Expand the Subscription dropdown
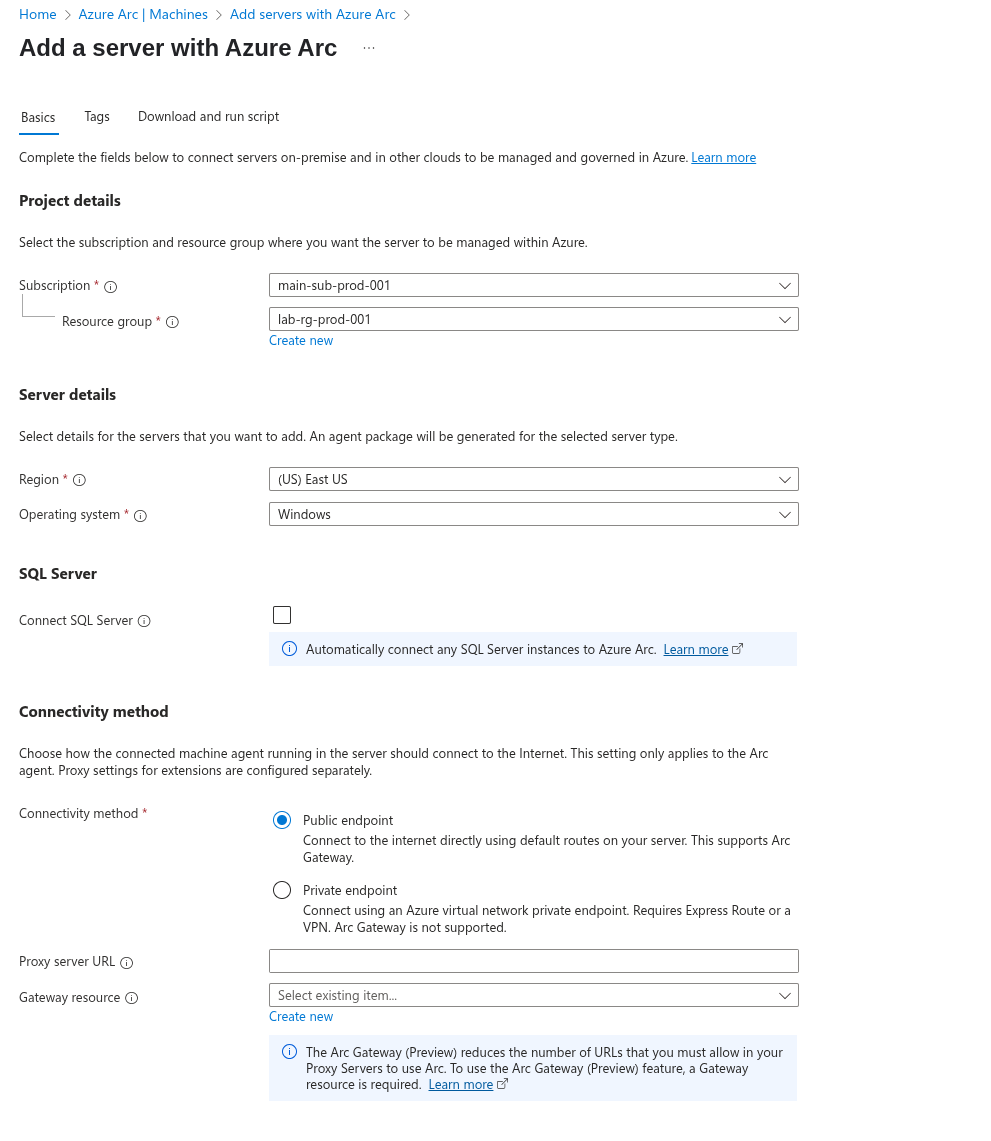 533,285
